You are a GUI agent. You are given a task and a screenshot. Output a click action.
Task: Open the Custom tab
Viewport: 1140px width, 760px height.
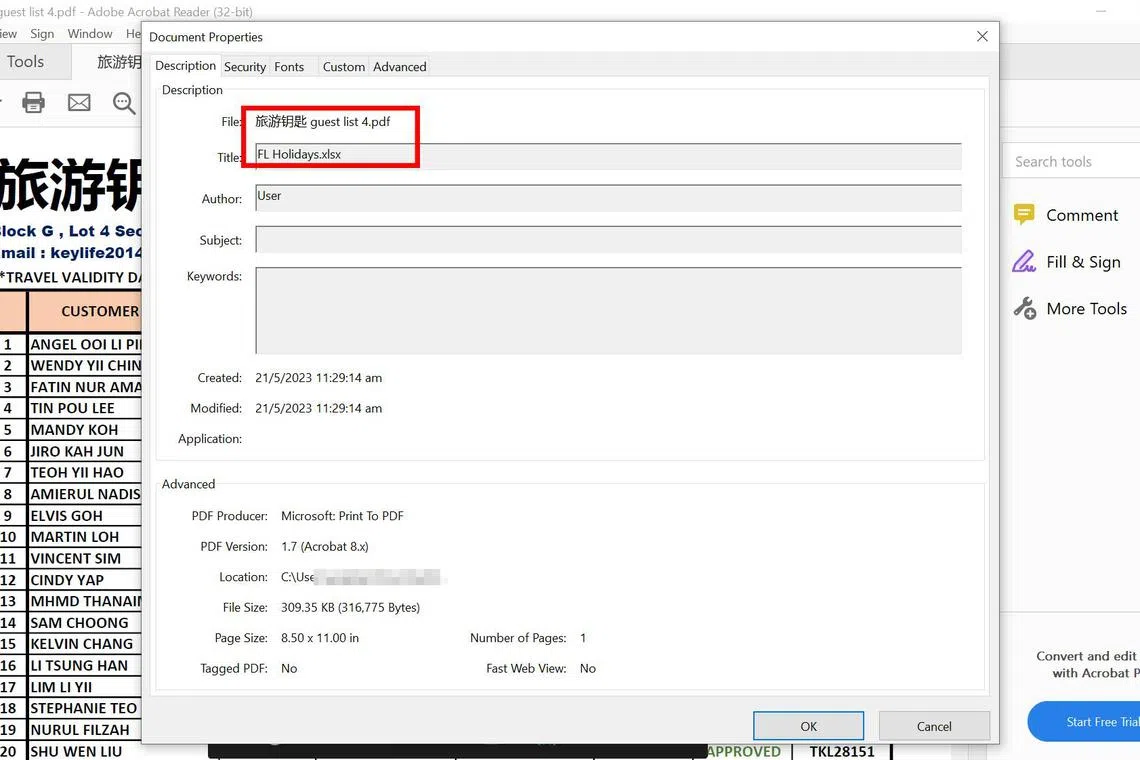(x=343, y=67)
